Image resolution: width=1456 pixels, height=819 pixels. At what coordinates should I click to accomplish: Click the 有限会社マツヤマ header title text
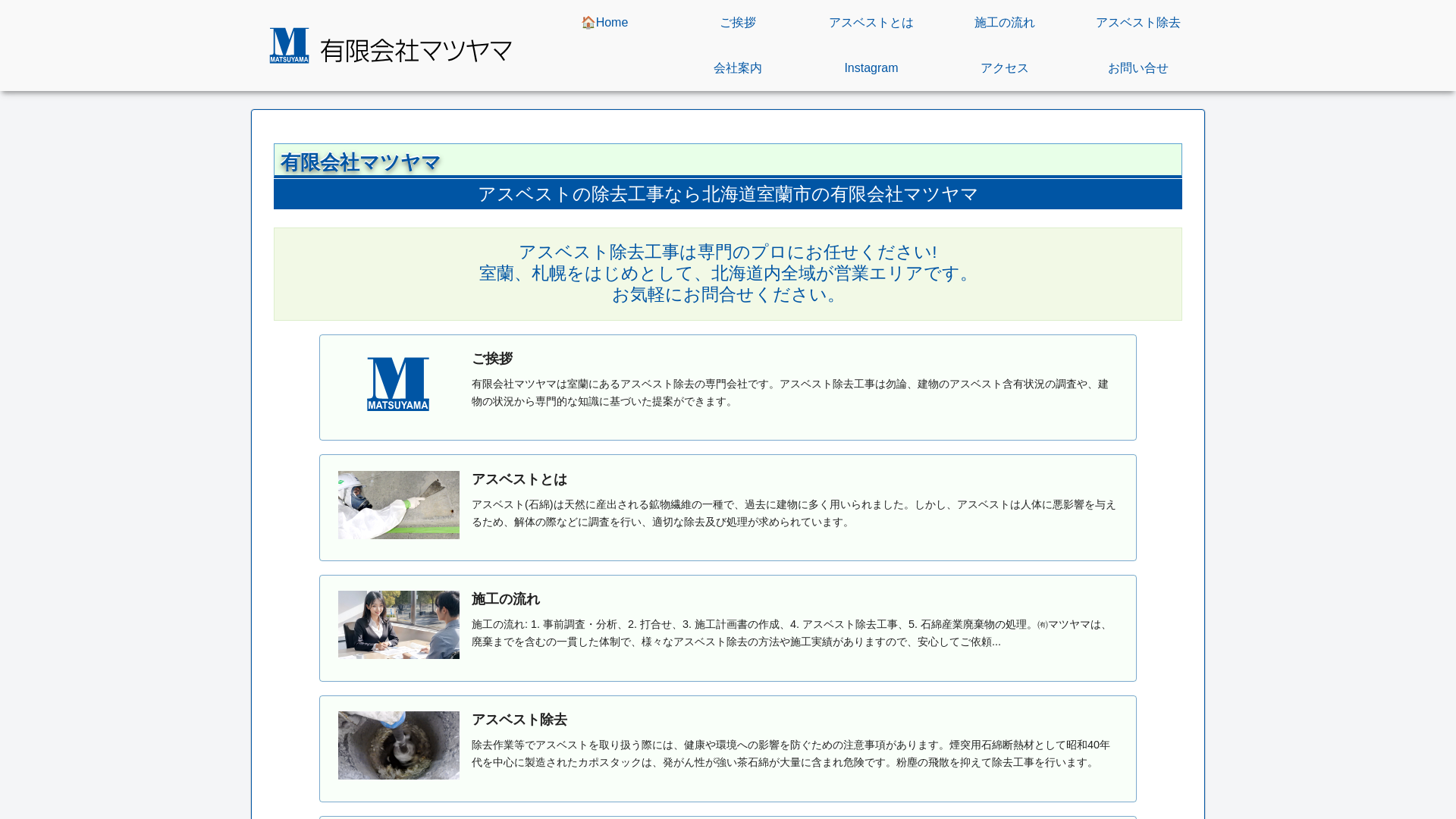pos(416,51)
